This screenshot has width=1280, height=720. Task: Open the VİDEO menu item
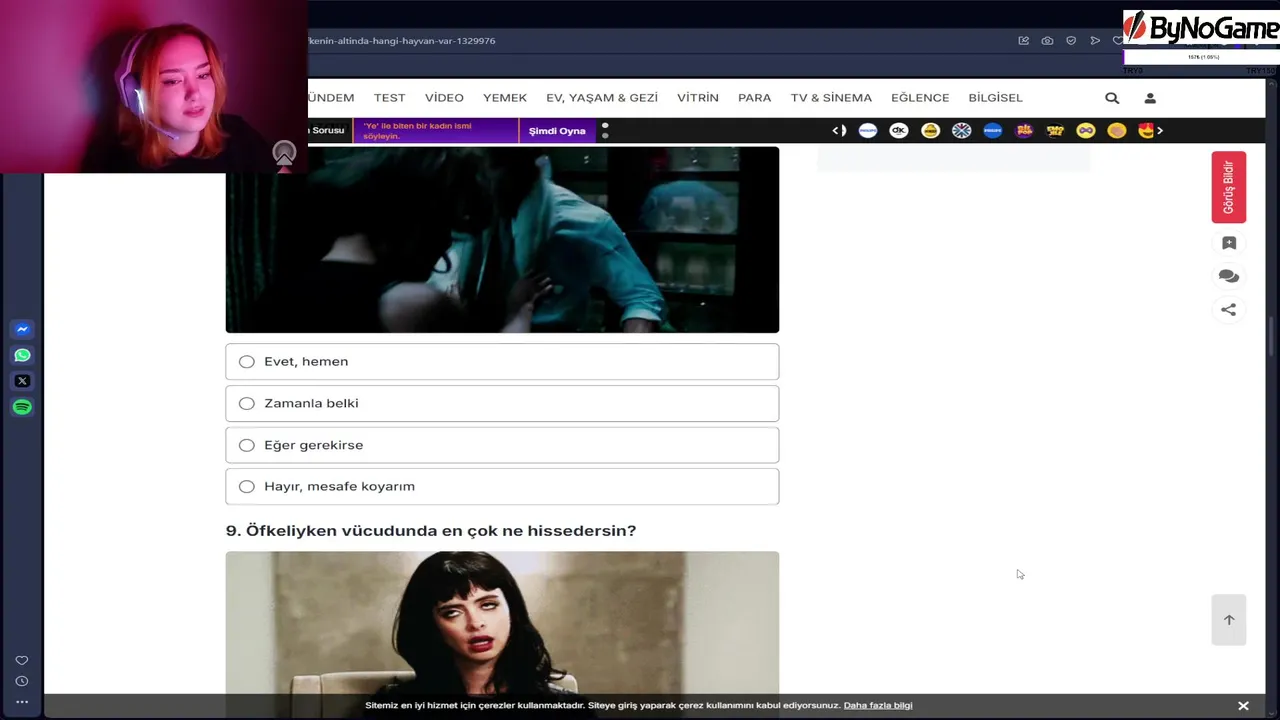coord(444,98)
